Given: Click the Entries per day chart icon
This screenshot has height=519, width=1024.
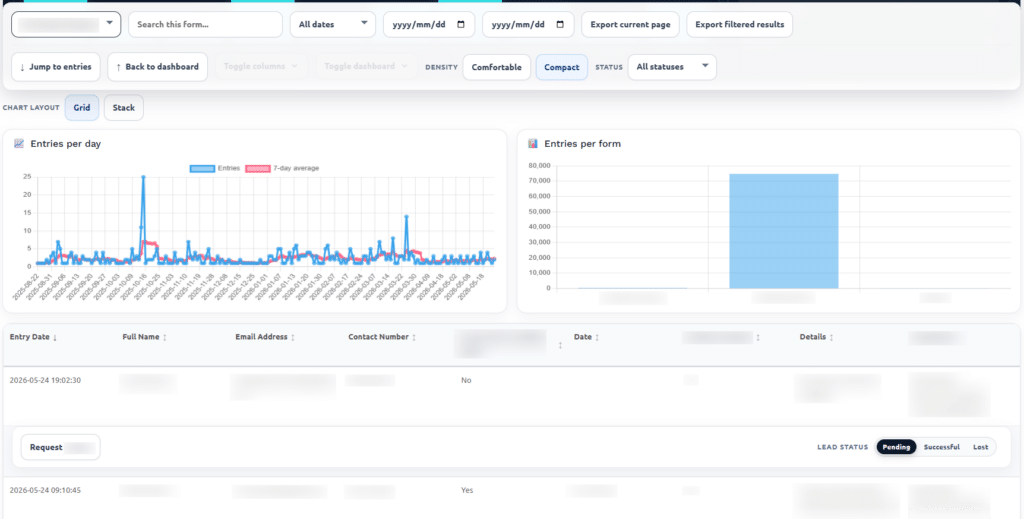Looking at the screenshot, I should pos(19,144).
